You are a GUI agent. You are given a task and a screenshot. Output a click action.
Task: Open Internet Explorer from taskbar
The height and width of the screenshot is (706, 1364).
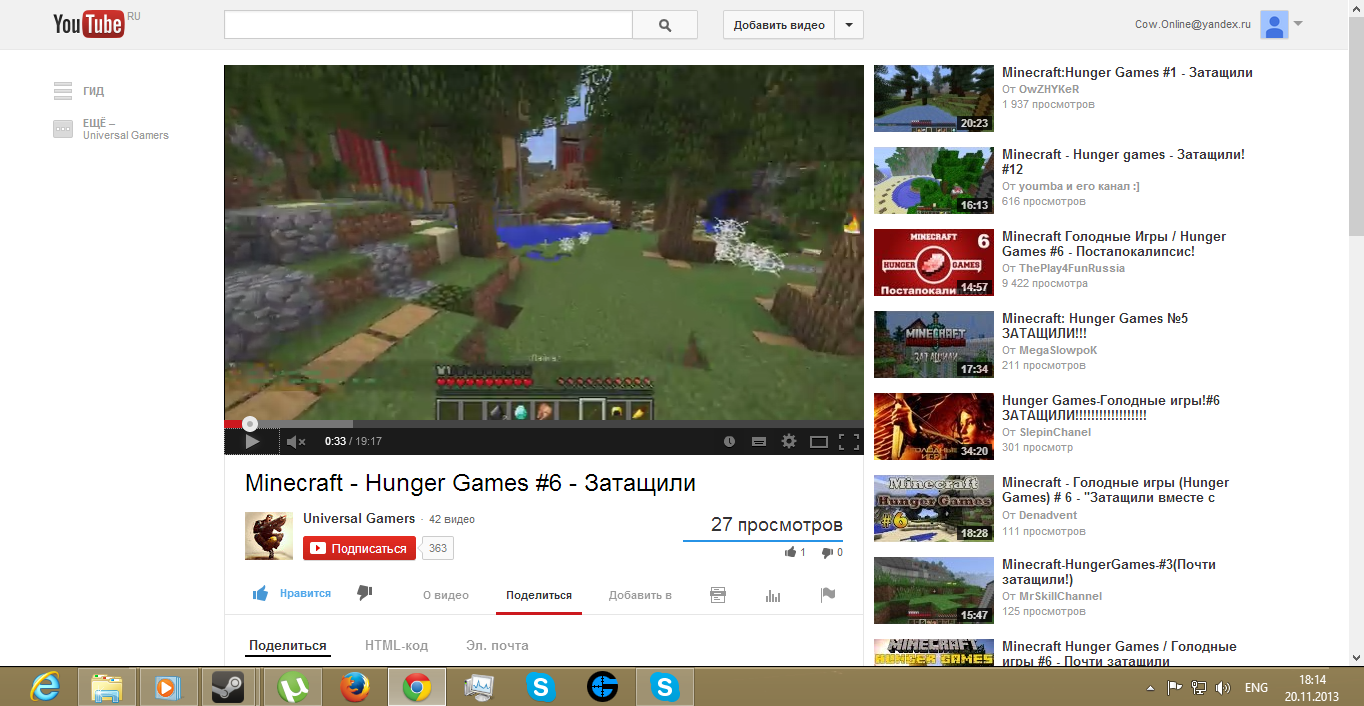pos(45,687)
